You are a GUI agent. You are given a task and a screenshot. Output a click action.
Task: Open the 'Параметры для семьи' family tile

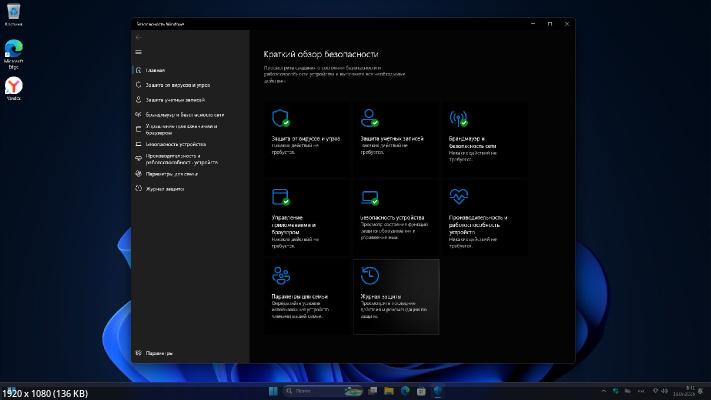pyautogui.click(x=307, y=297)
